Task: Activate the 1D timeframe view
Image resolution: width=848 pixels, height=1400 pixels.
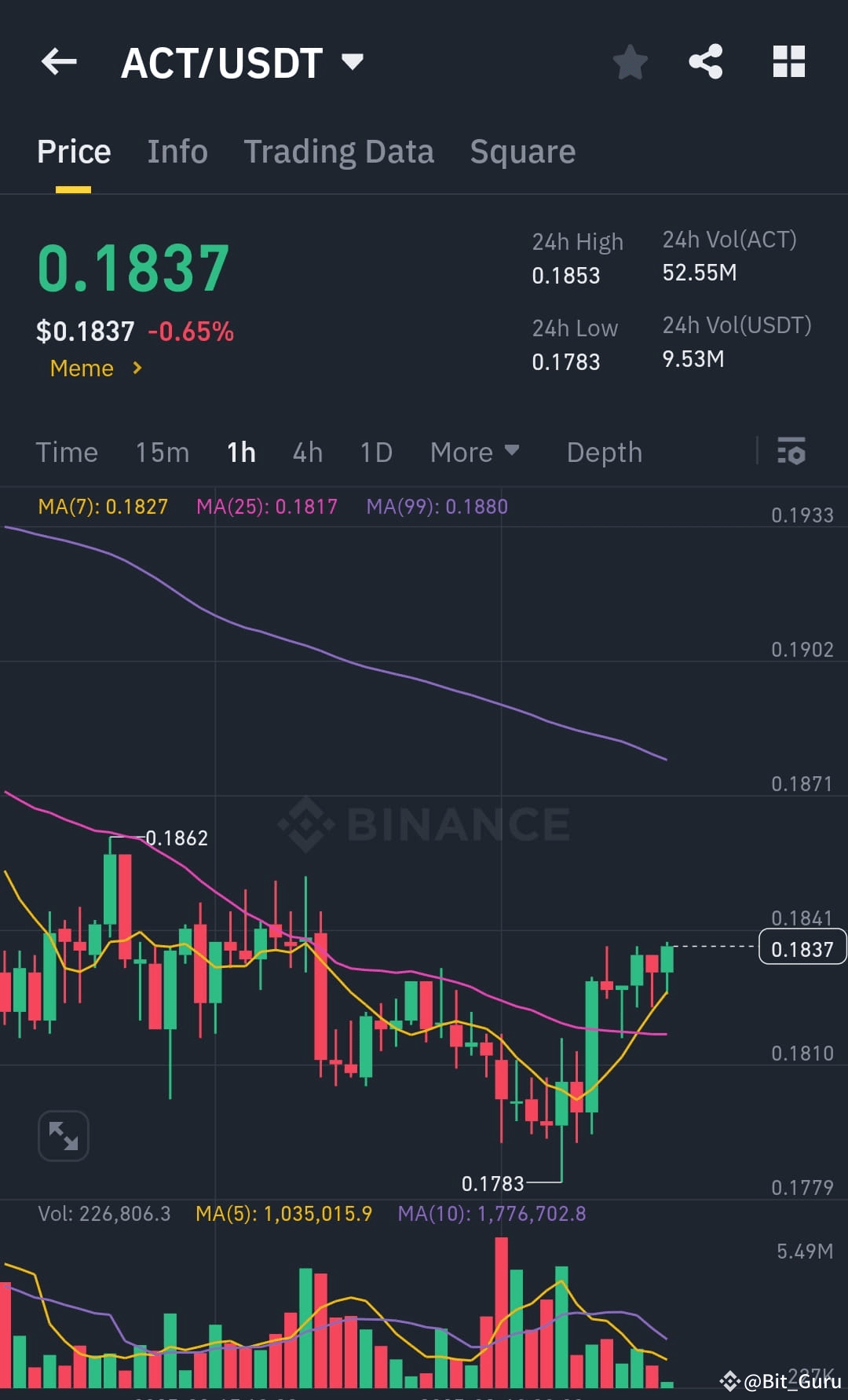Action: [375, 452]
